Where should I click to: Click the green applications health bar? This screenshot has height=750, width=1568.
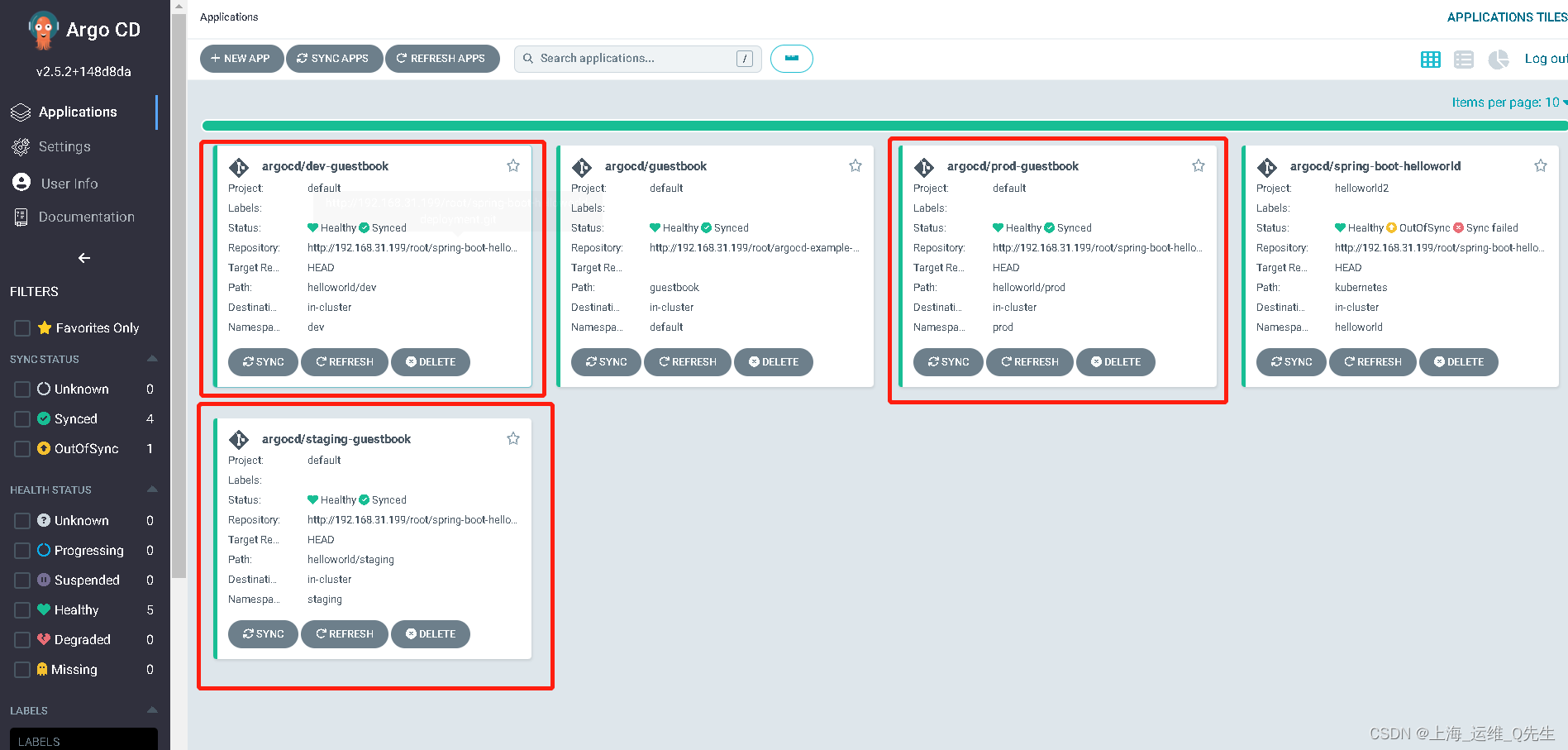884,126
